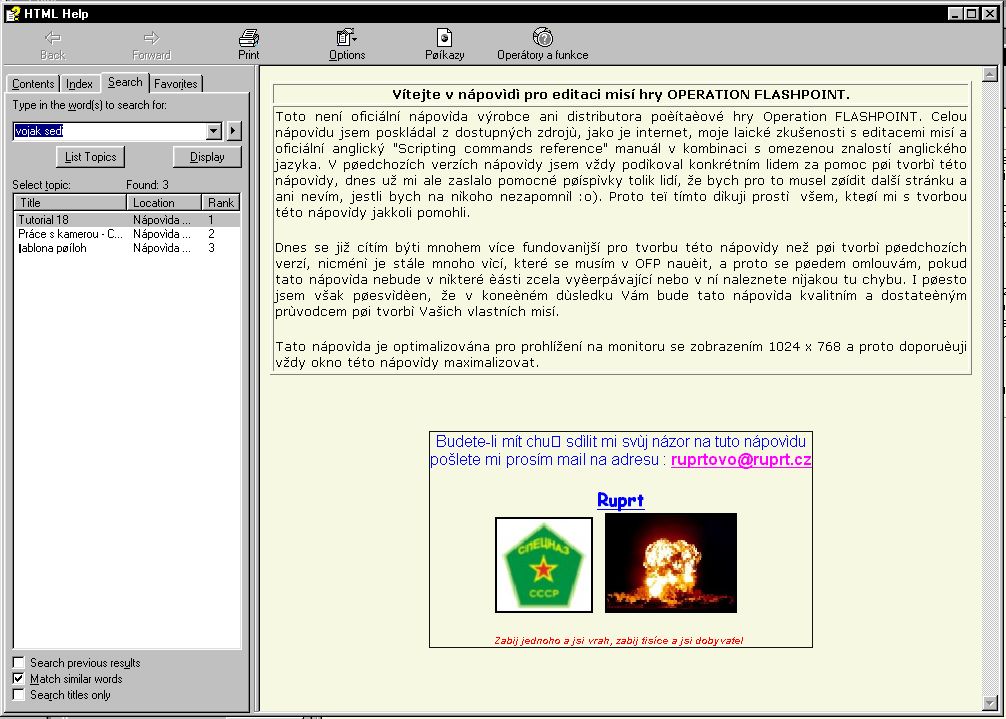The image size is (1006, 719).
Task: Click the Ruprt heading link
Action: pyautogui.click(x=620, y=500)
